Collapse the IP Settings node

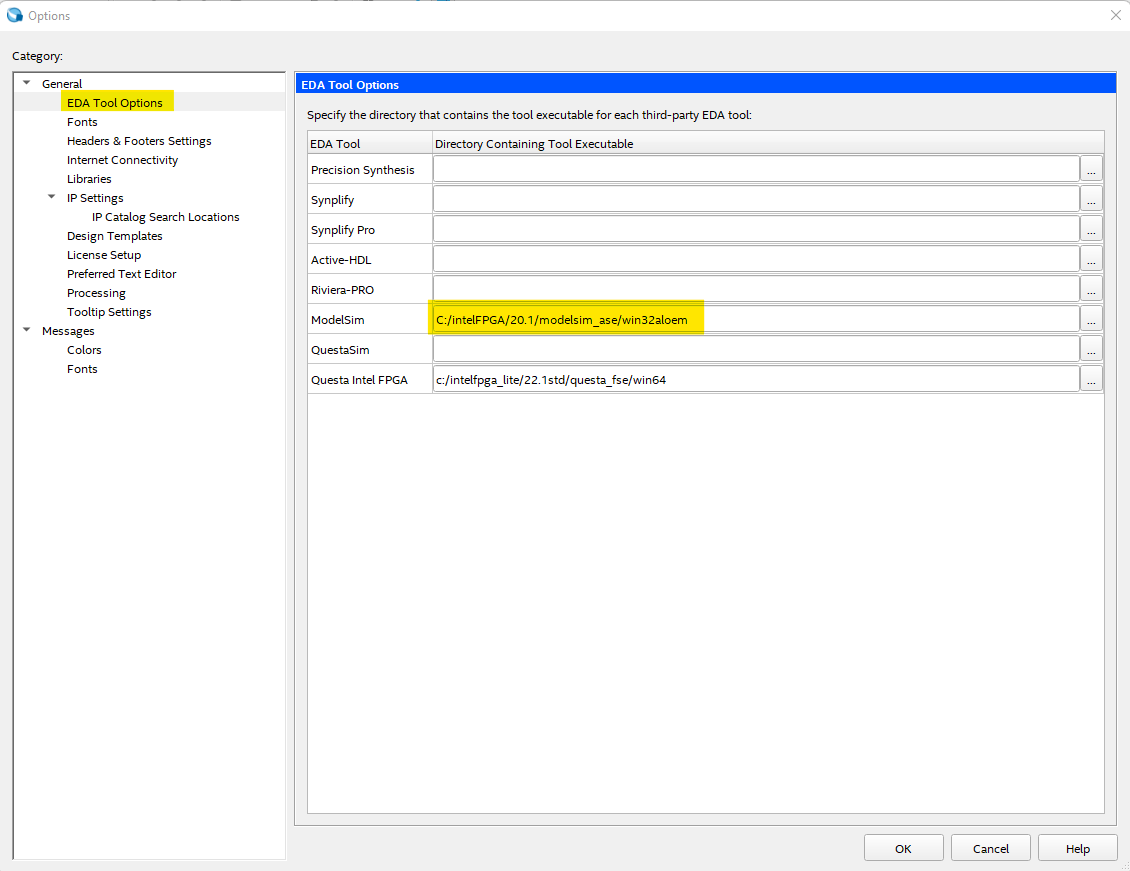[x=52, y=197]
